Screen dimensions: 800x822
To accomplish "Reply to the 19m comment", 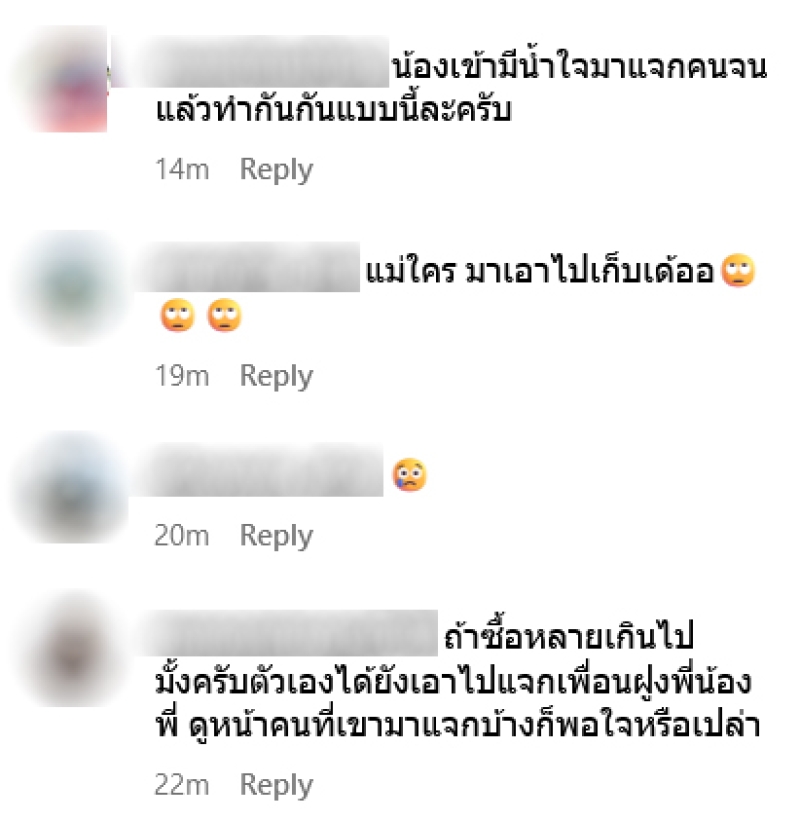I will 276,376.
